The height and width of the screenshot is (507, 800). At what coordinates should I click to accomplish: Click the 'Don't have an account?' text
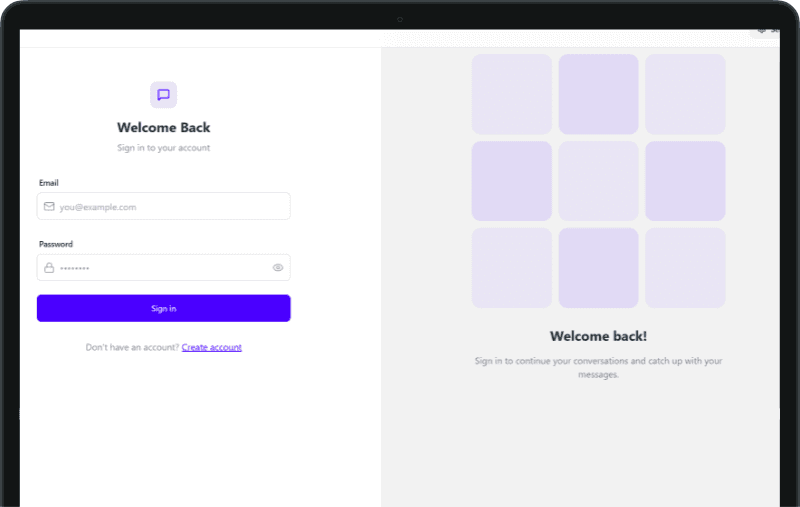click(132, 347)
